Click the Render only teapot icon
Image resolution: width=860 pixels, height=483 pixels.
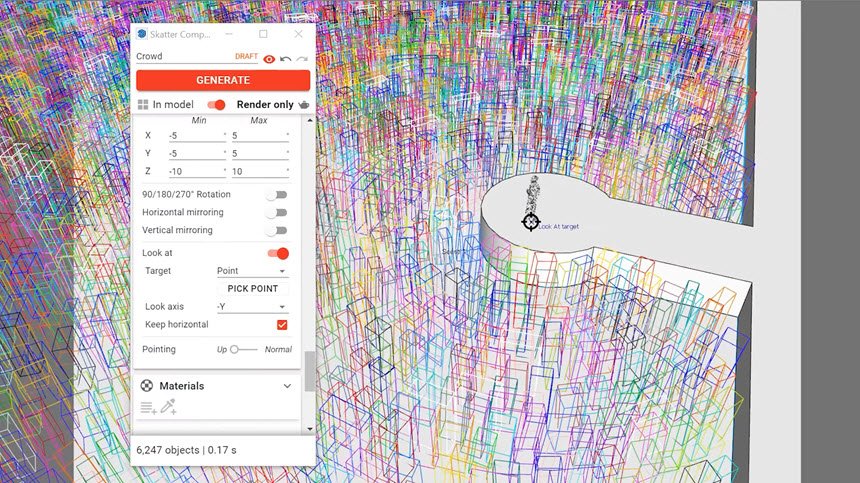click(304, 105)
